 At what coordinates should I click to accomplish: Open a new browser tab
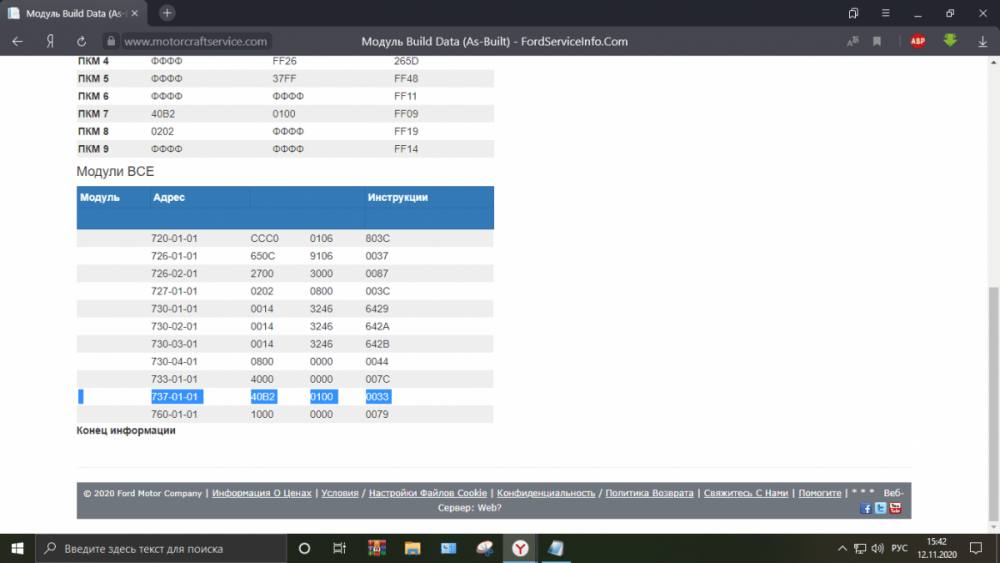coord(167,13)
